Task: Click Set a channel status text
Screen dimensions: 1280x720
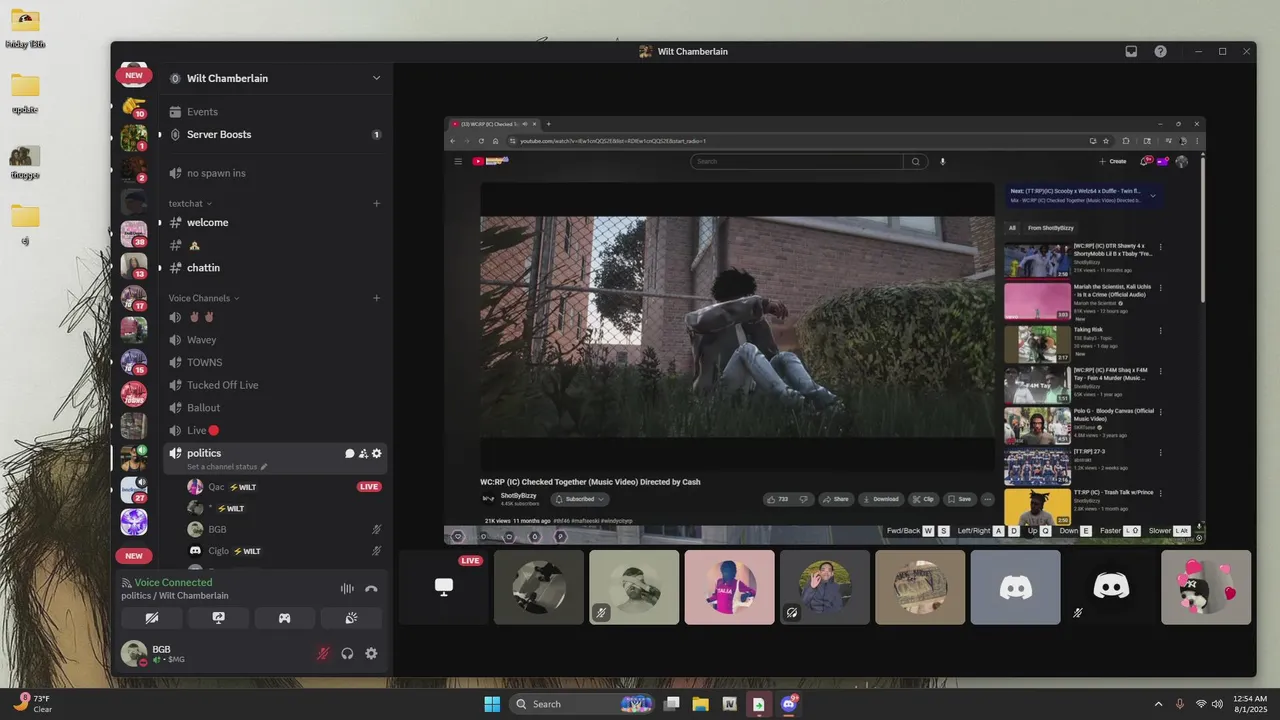Action: 222,467
